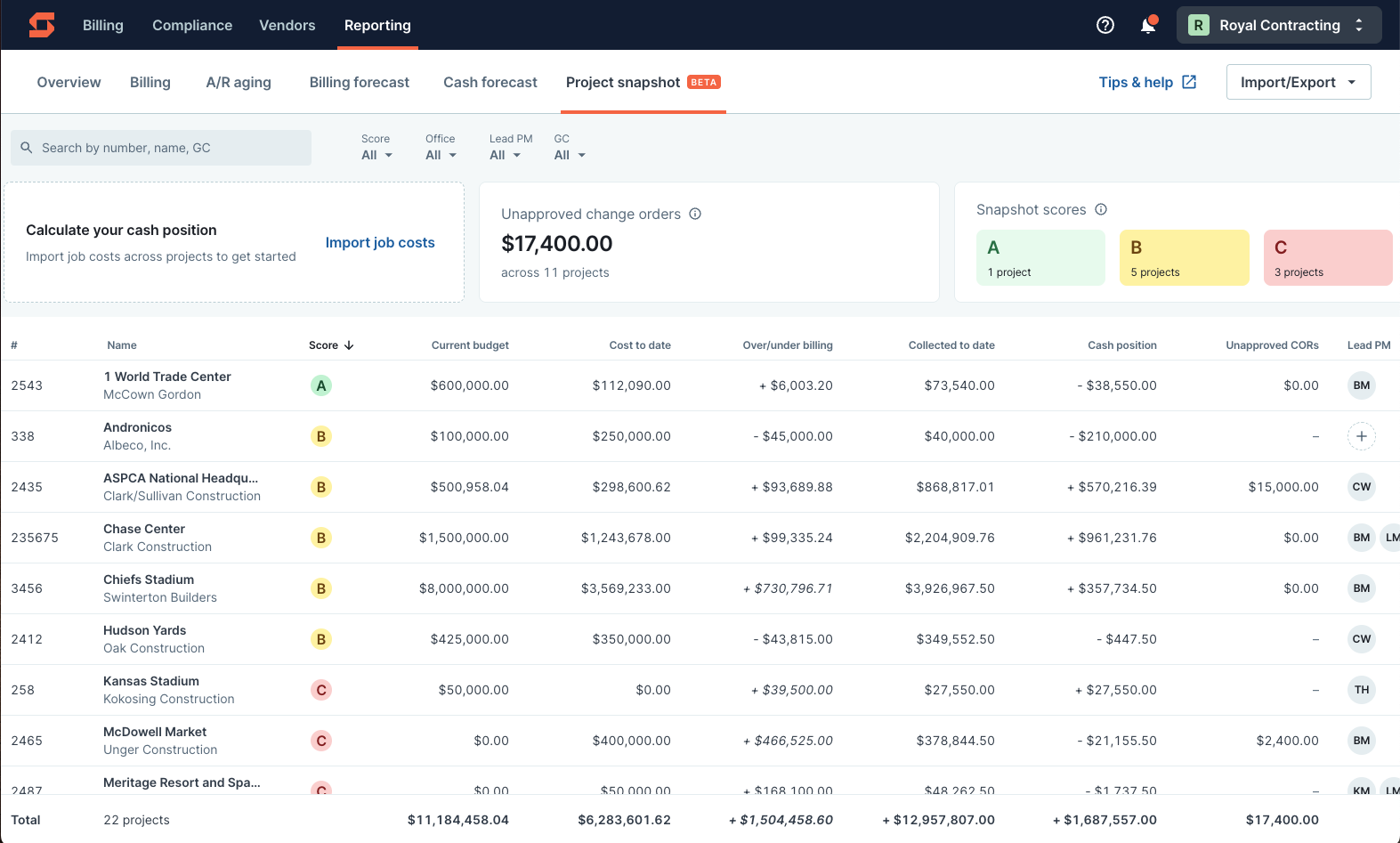Switch to the Billing forecast tab
Viewport: 1400px width, 843px height.
coord(360,82)
